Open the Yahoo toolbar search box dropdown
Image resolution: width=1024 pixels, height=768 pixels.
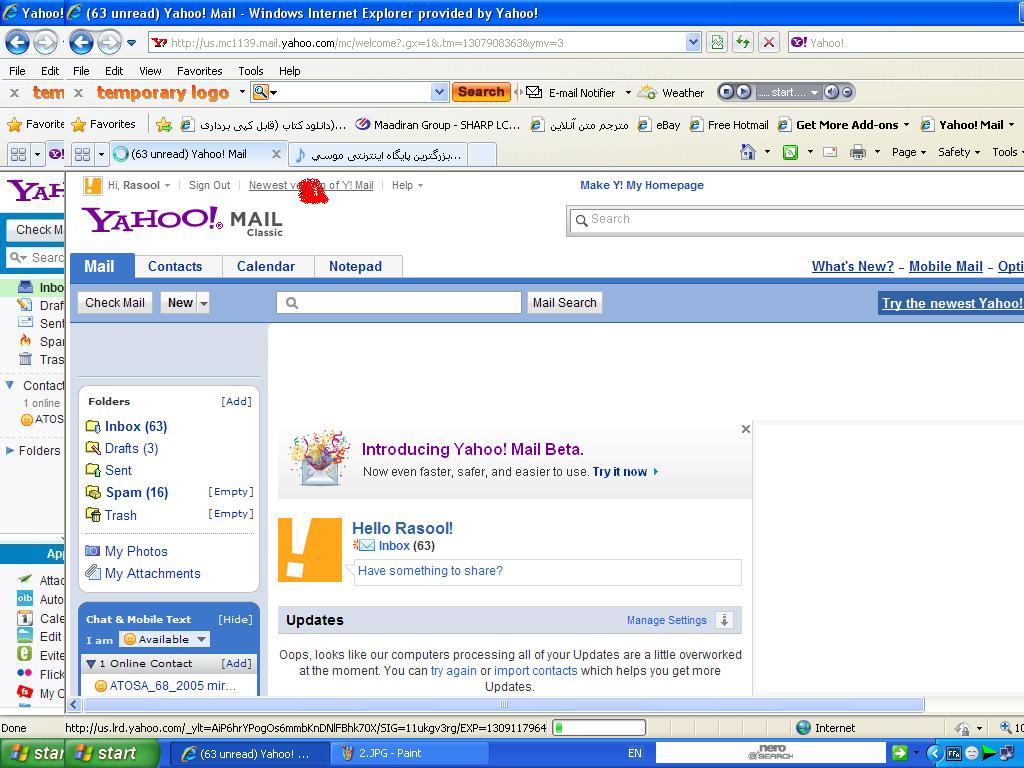(x=440, y=92)
